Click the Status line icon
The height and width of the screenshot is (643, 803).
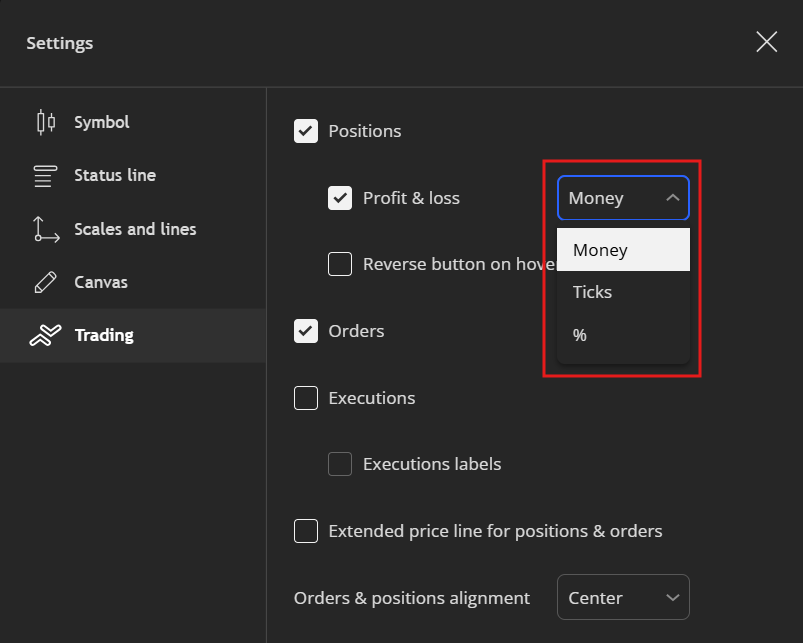(x=45, y=176)
